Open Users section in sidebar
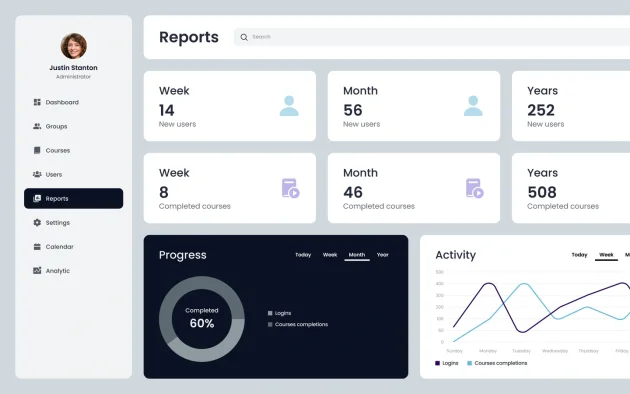630x394 pixels. tap(74, 174)
